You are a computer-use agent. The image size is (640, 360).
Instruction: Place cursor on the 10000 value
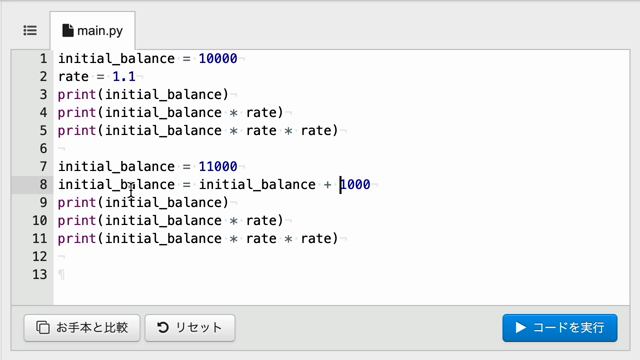coord(218,59)
